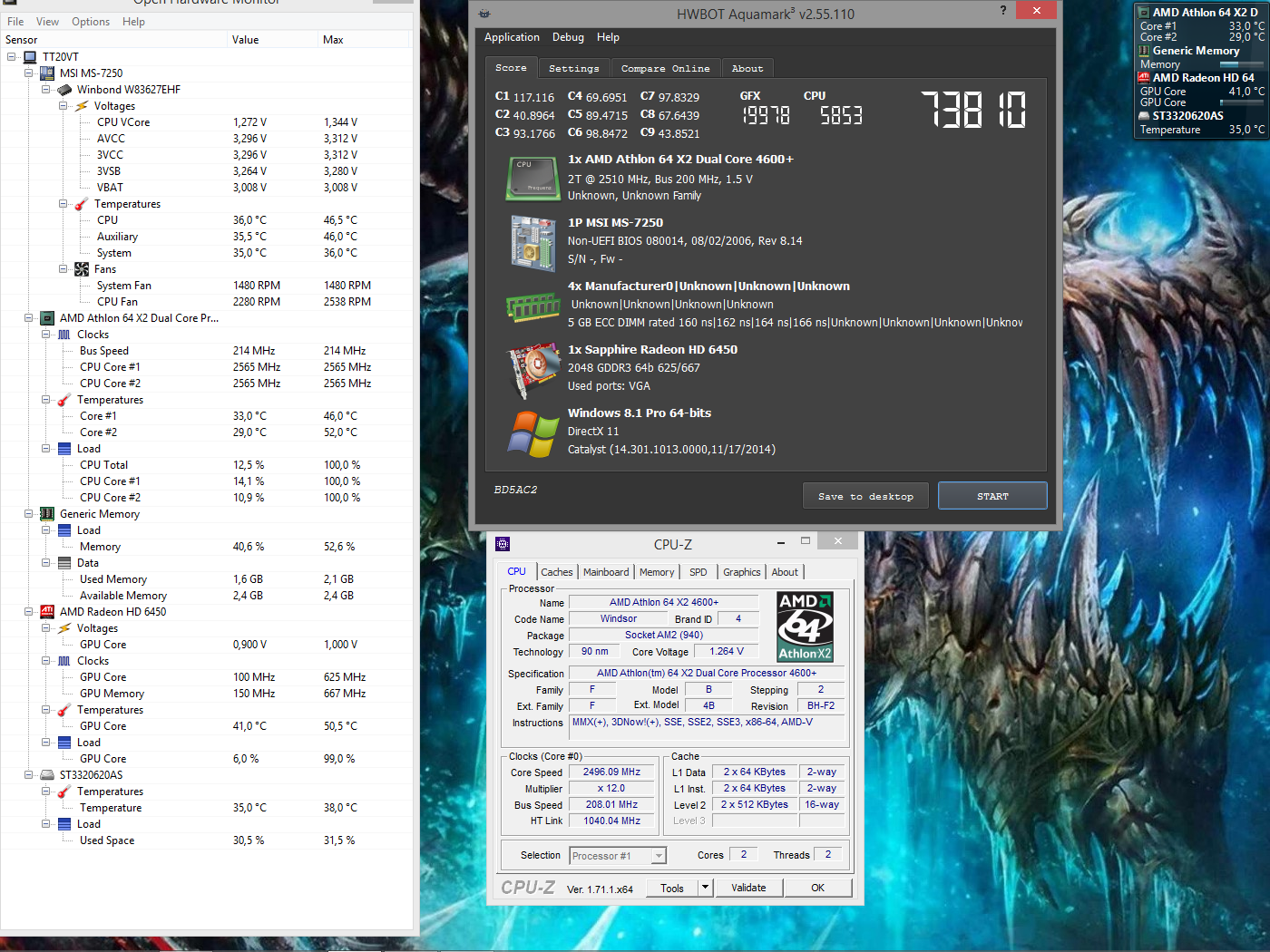Viewport: 1270px width, 952px height.
Task: Open the File menu in Open Hardware Monitor
Action: 15,22
